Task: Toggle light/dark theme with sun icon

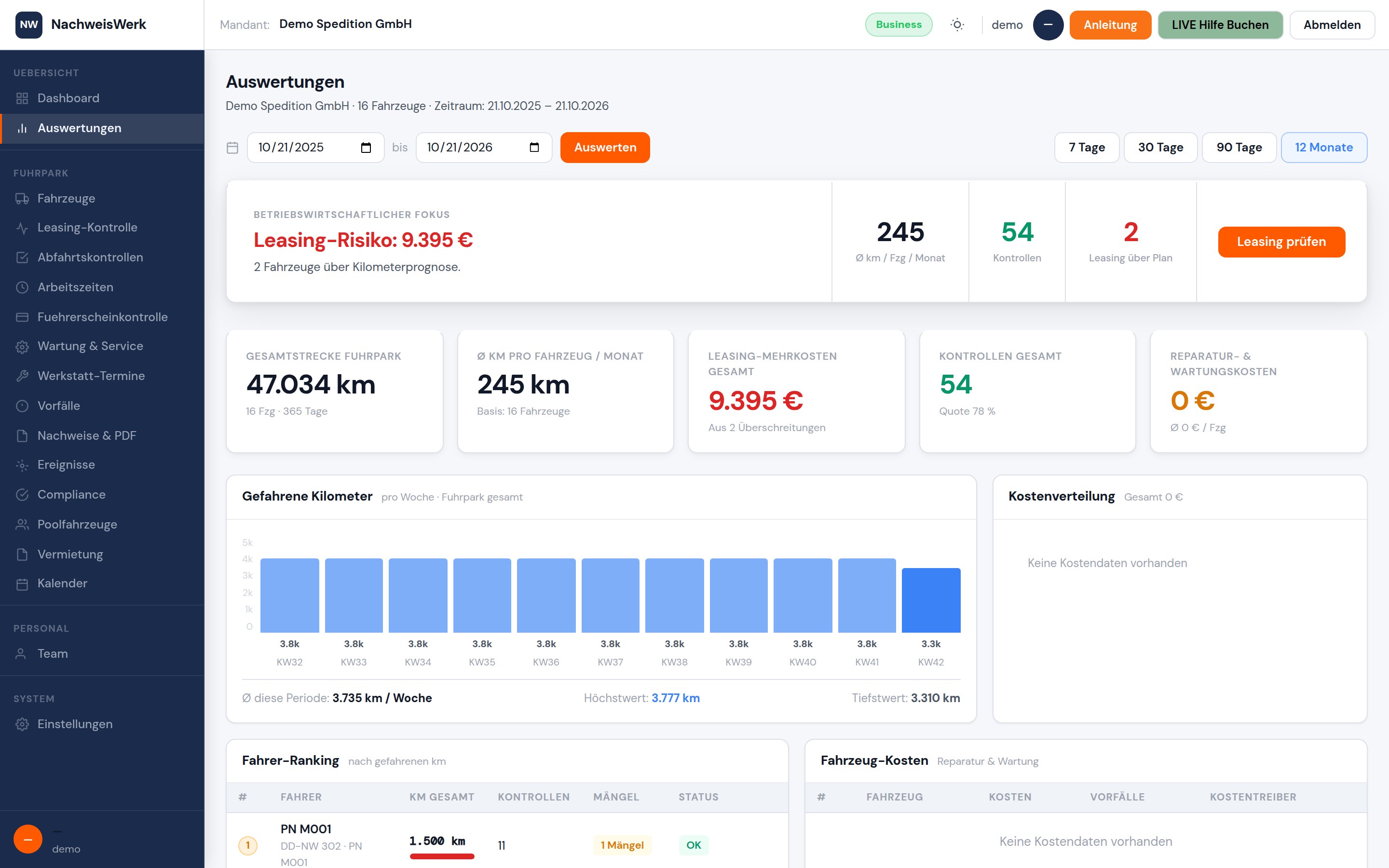Action: pos(957,25)
